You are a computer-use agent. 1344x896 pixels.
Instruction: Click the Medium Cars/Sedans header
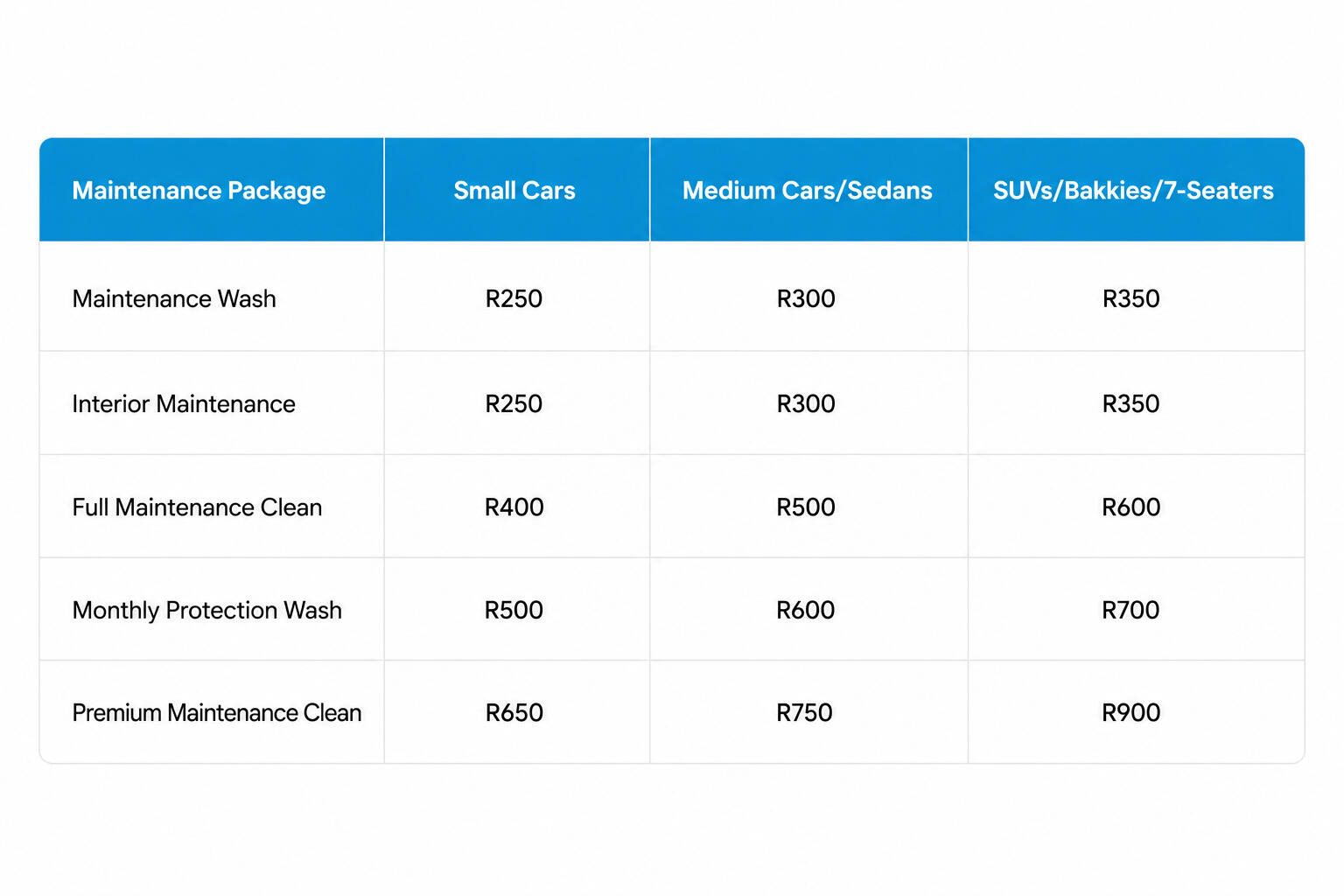pyautogui.click(x=808, y=191)
